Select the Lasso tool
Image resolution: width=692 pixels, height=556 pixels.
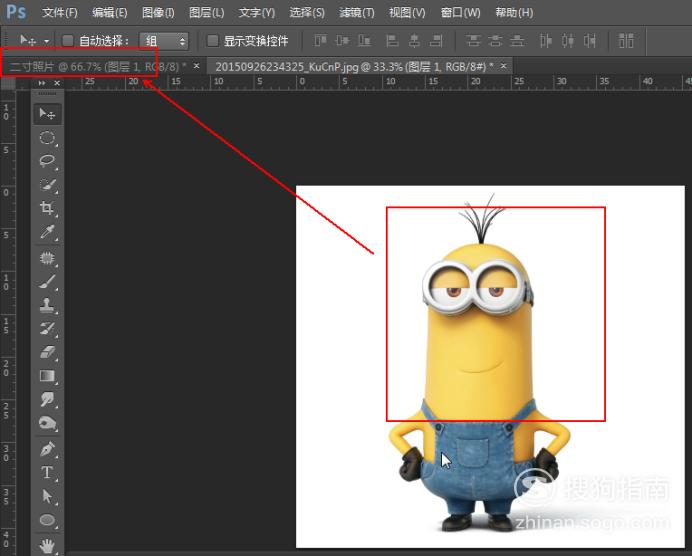tap(47, 161)
